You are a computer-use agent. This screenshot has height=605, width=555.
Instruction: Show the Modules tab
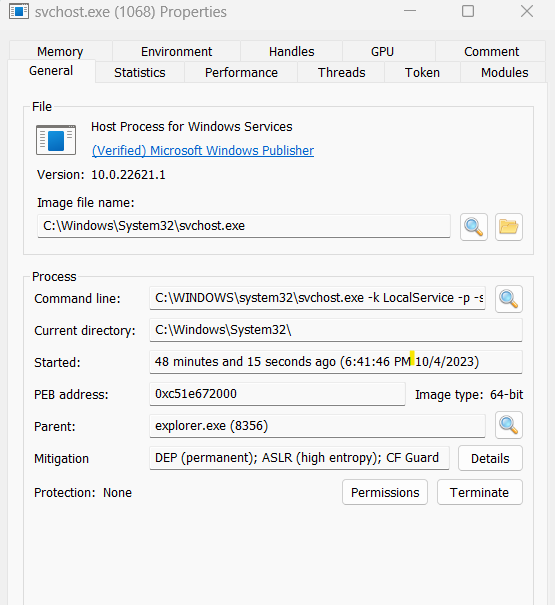click(x=504, y=73)
